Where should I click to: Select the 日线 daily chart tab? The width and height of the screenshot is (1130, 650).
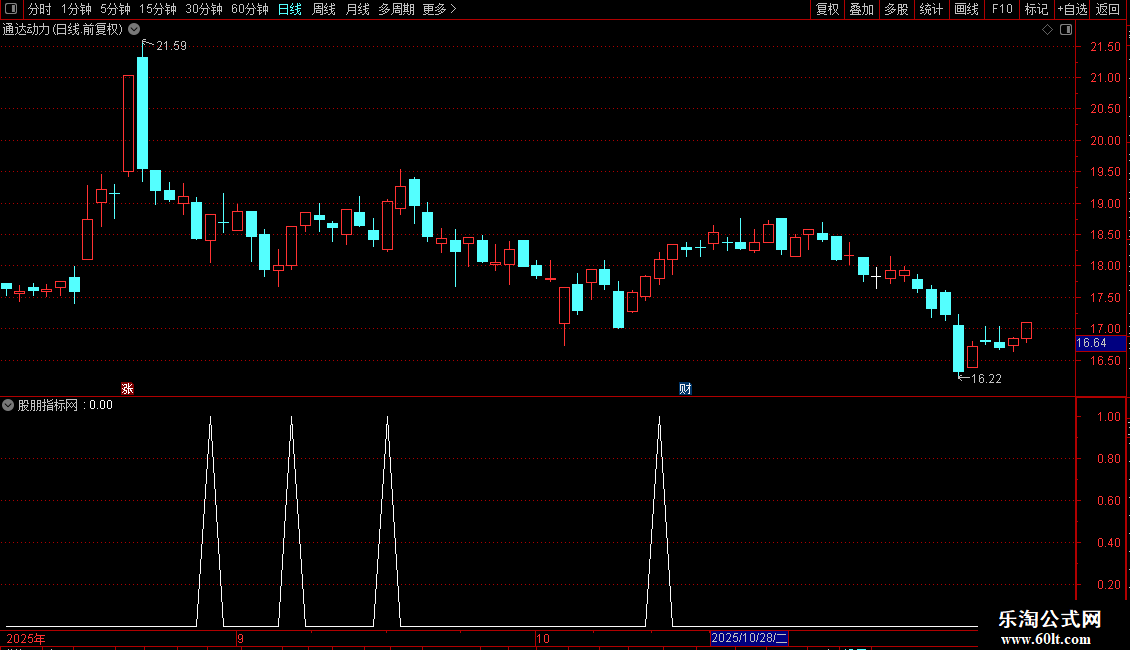pos(290,9)
